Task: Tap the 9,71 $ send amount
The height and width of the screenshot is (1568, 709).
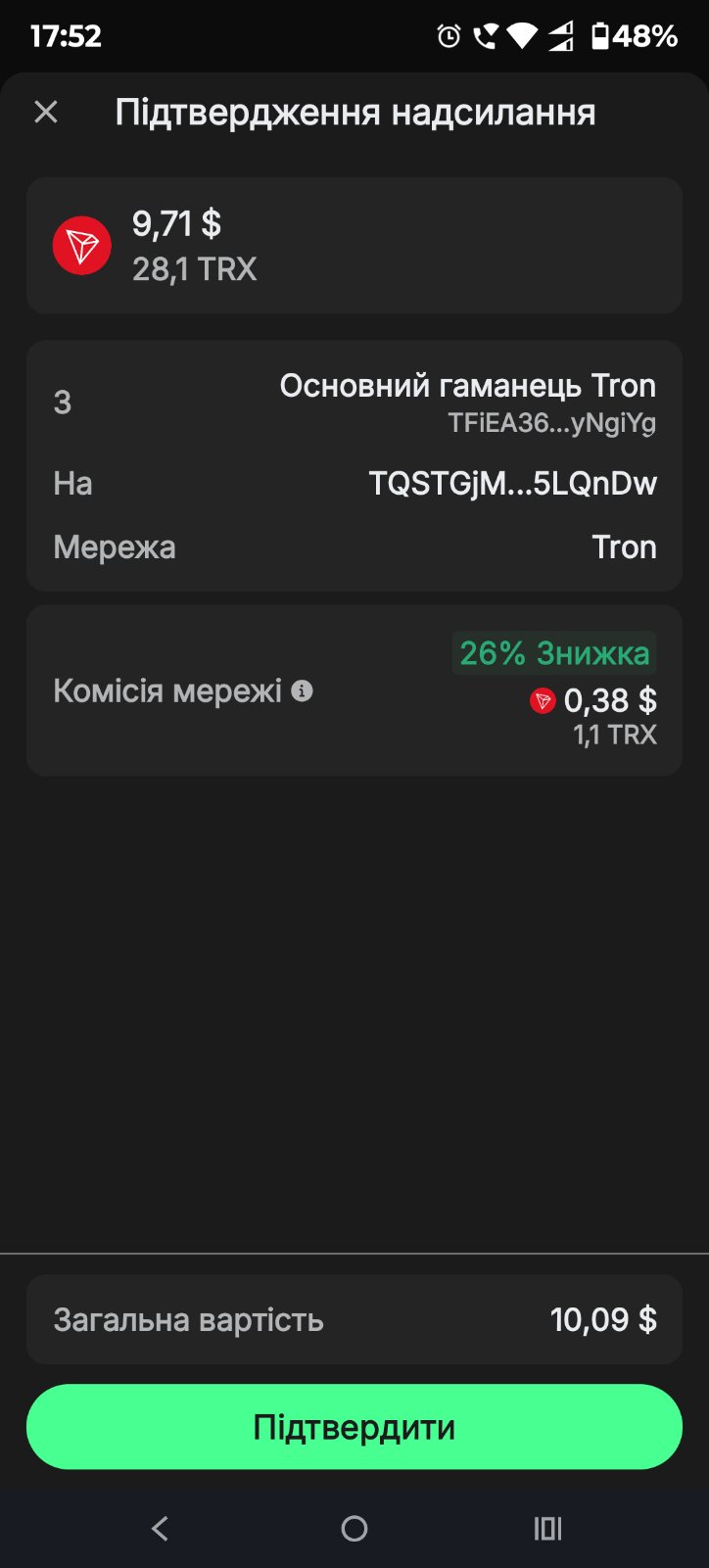Action: (176, 224)
